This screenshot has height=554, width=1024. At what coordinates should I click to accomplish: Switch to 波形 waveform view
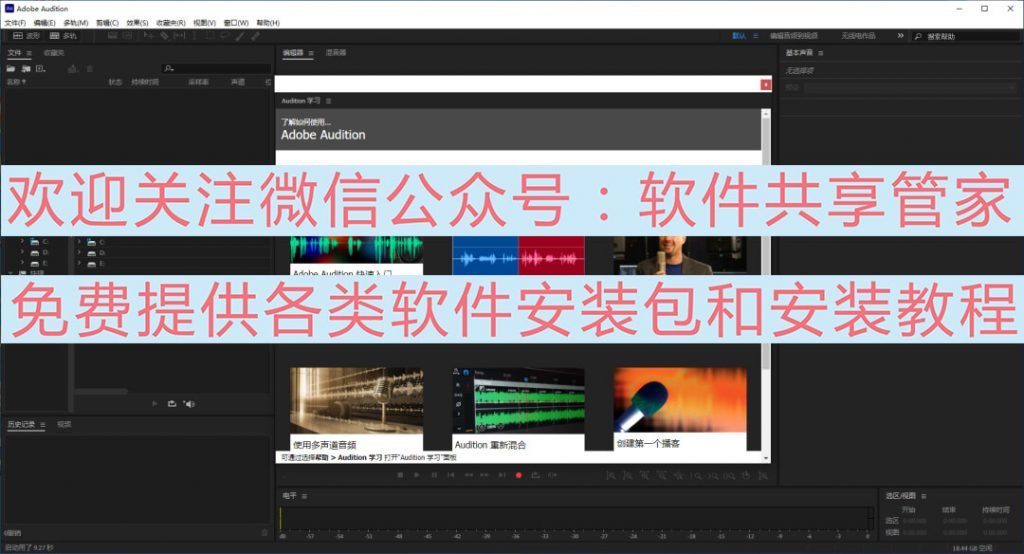pyautogui.click(x=26, y=36)
